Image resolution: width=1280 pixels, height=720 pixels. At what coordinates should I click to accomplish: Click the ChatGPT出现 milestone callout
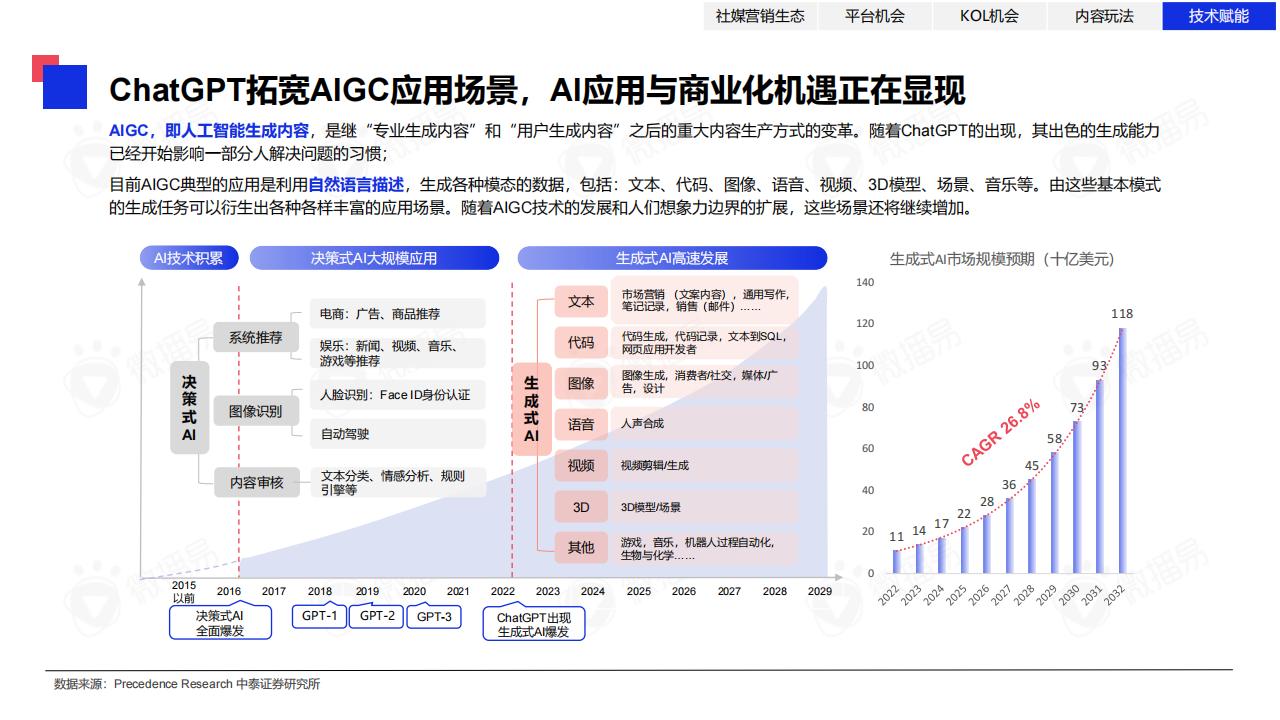534,625
